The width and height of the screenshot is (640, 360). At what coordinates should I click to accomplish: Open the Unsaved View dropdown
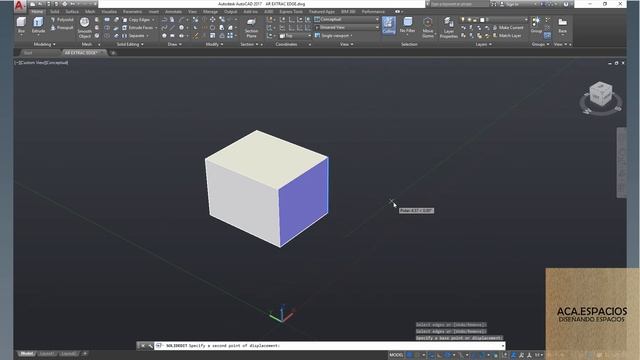347,27
